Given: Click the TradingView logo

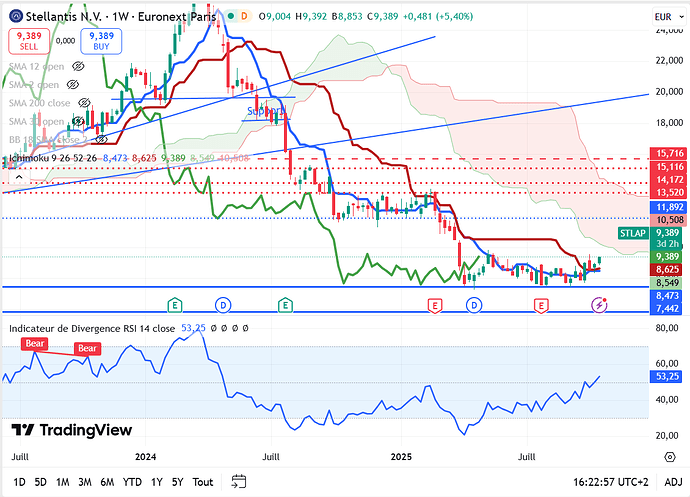Looking at the screenshot, I should pos(71,429).
